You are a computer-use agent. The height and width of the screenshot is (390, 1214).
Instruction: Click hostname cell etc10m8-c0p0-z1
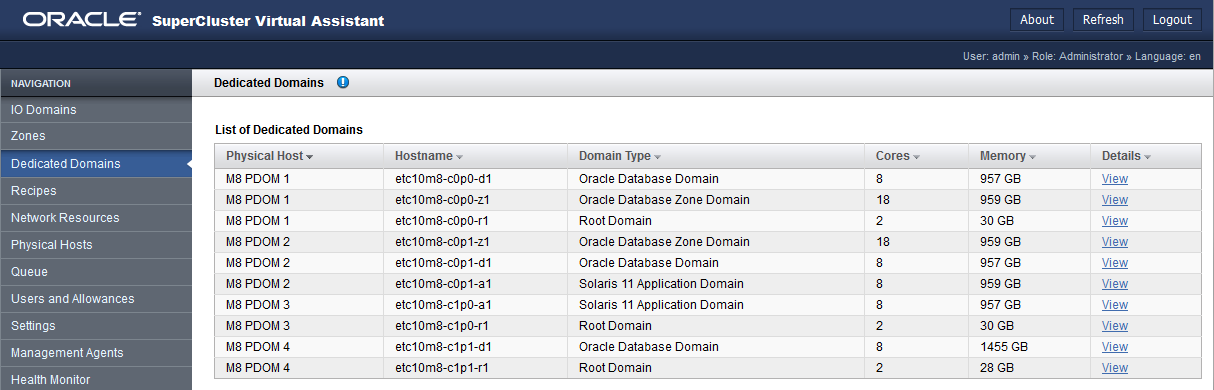(475, 200)
